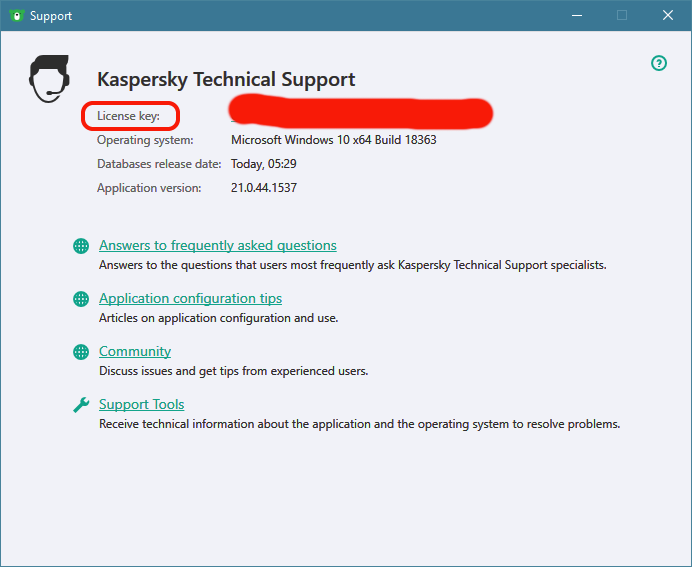Click the FAQ description about Support specialists
The image size is (692, 567).
pyautogui.click(x=353, y=265)
